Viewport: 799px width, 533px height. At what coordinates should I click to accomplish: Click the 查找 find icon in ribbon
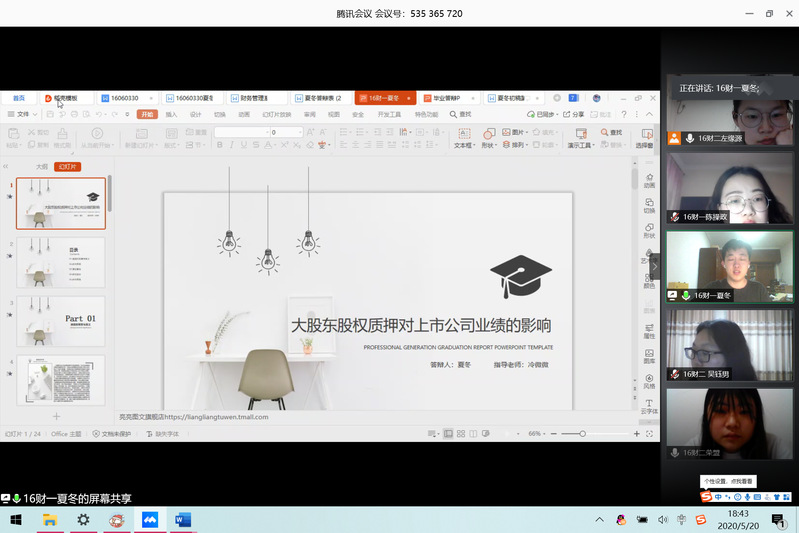coord(609,132)
